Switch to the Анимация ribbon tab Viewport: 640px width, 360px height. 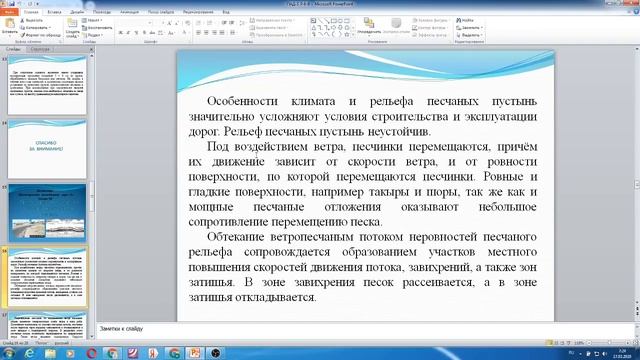129,12
